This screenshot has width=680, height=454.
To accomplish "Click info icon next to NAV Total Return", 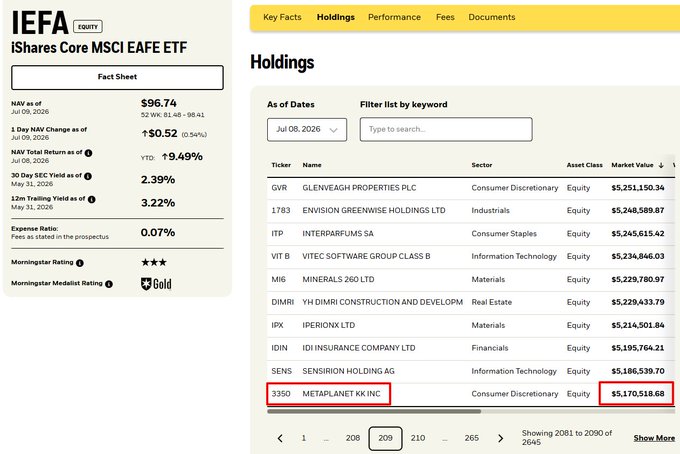I will pos(88,153).
